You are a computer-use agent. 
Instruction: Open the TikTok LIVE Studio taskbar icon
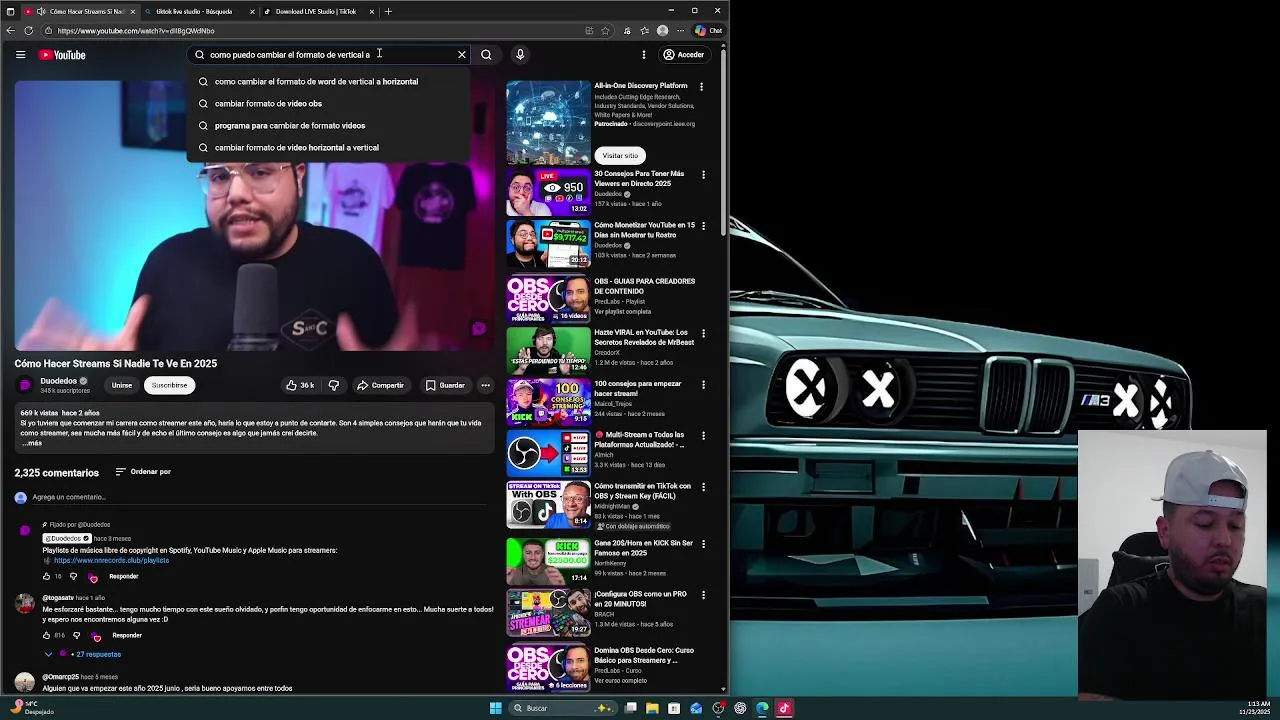pyautogui.click(x=784, y=708)
